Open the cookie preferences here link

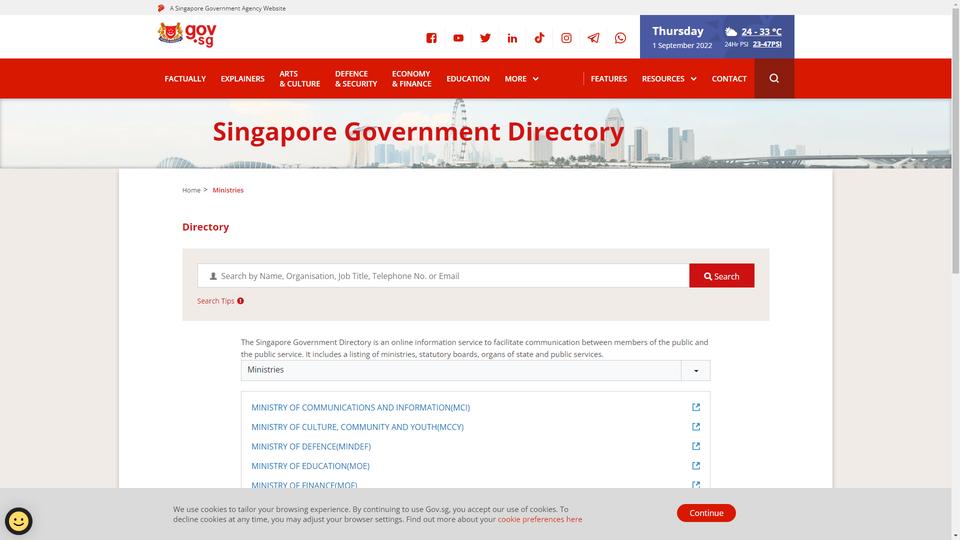pyautogui.click(x=539, y=519)
